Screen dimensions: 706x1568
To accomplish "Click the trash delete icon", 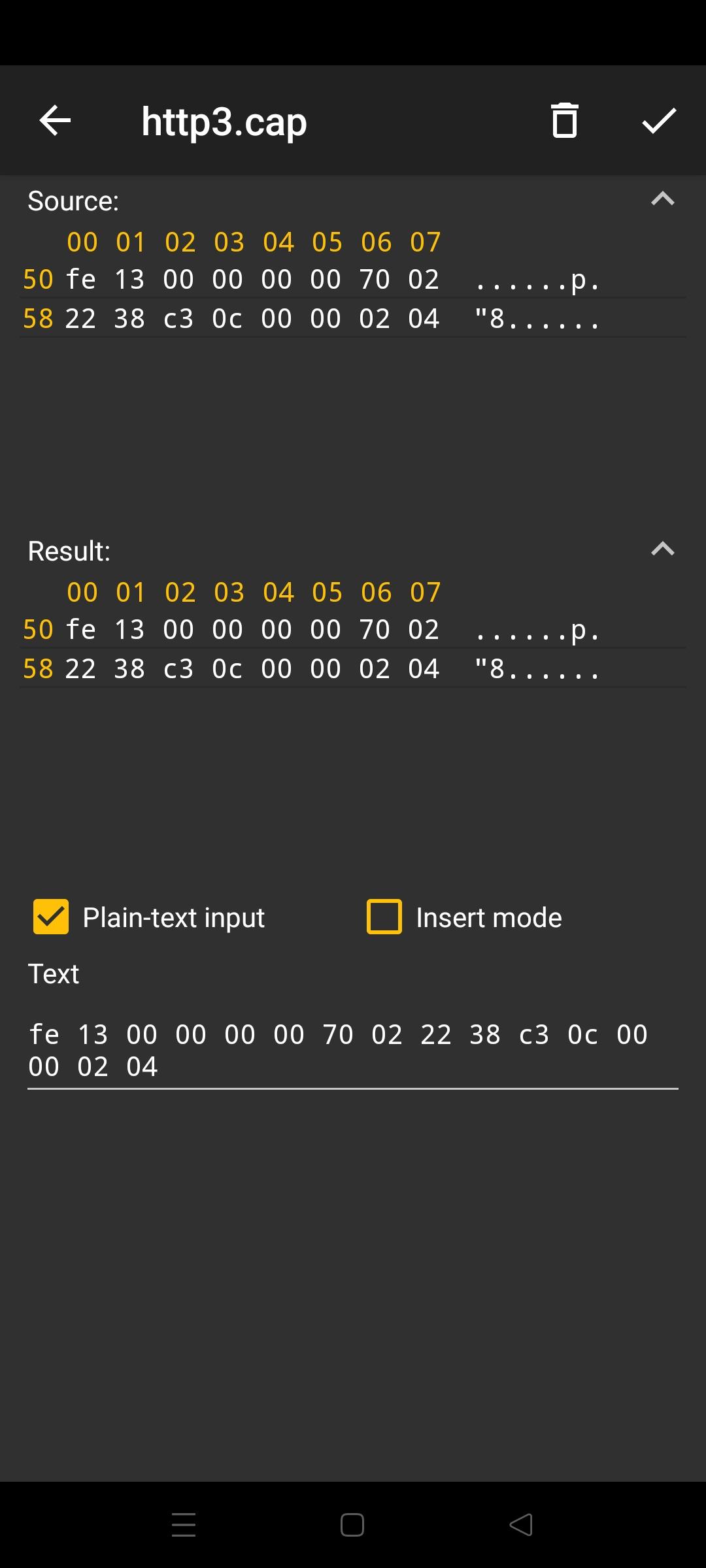I will [565, 121].
